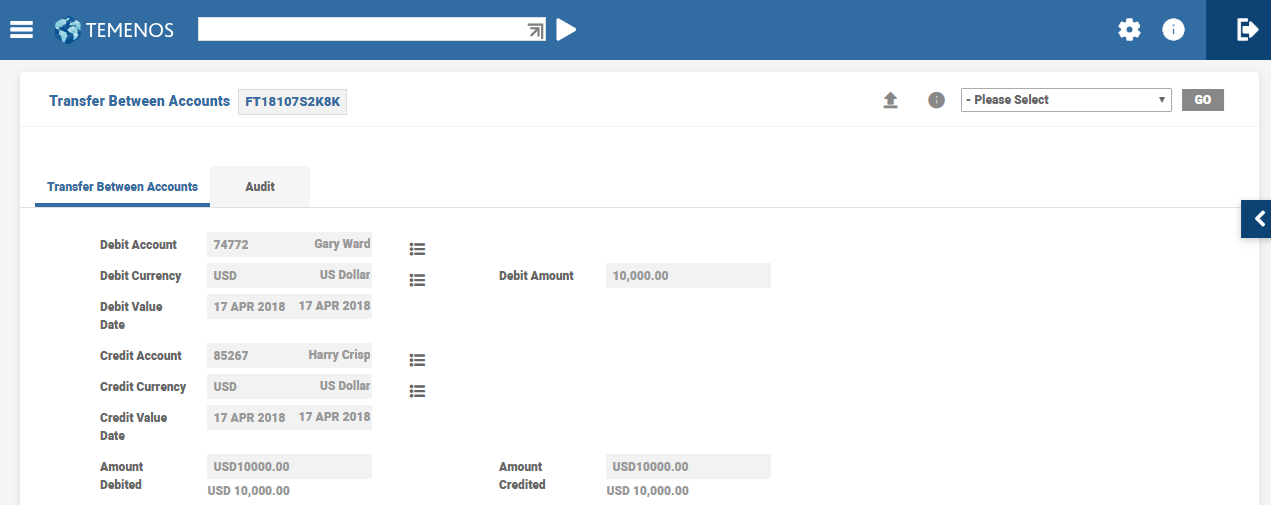The image size is (1271, 505).
Task: Click the command input field
Action: (x=360, y=30)
